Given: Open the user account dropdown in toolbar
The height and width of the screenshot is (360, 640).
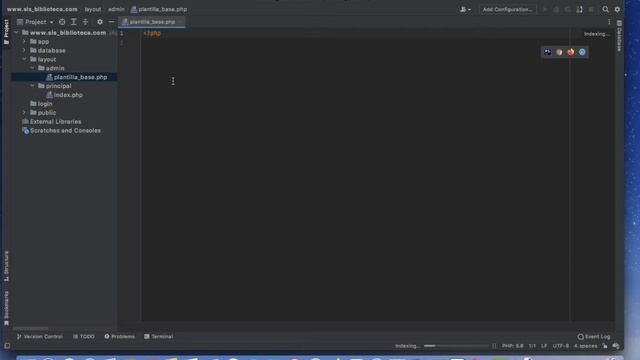Looking at the screenshot, I should click(465, 9).
